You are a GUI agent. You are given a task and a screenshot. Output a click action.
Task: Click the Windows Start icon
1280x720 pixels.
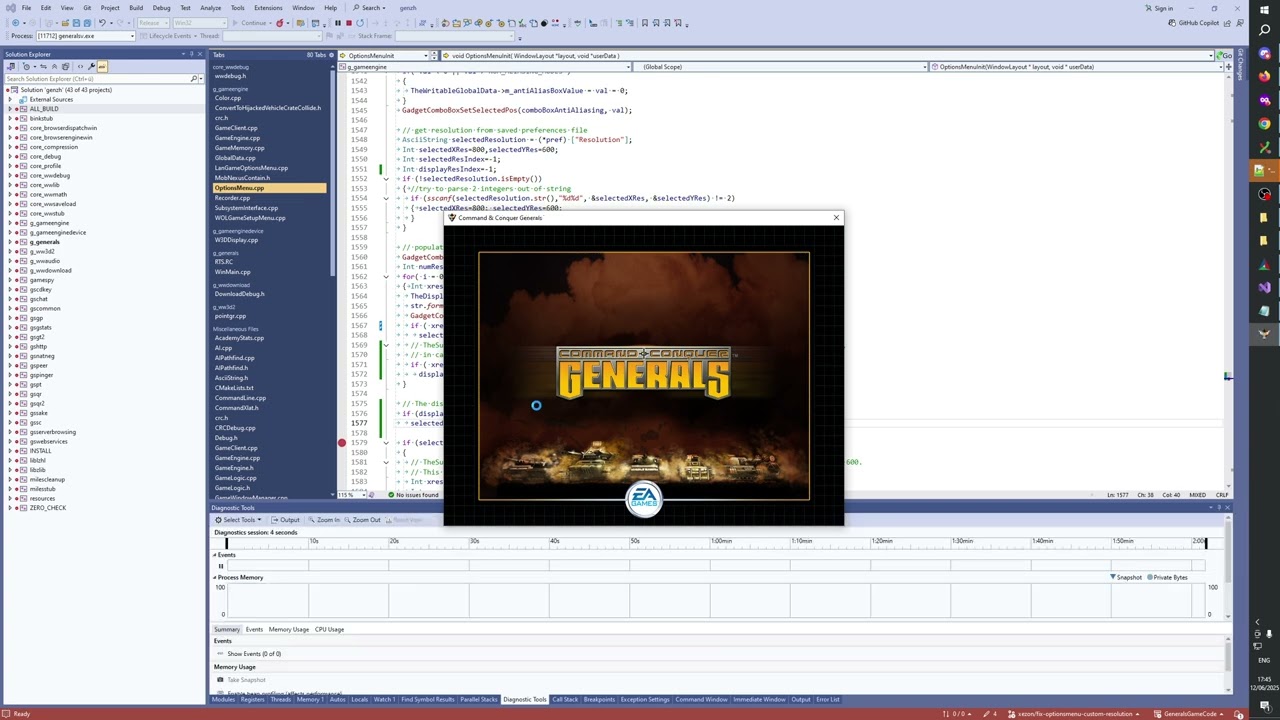pos(1265,9)
